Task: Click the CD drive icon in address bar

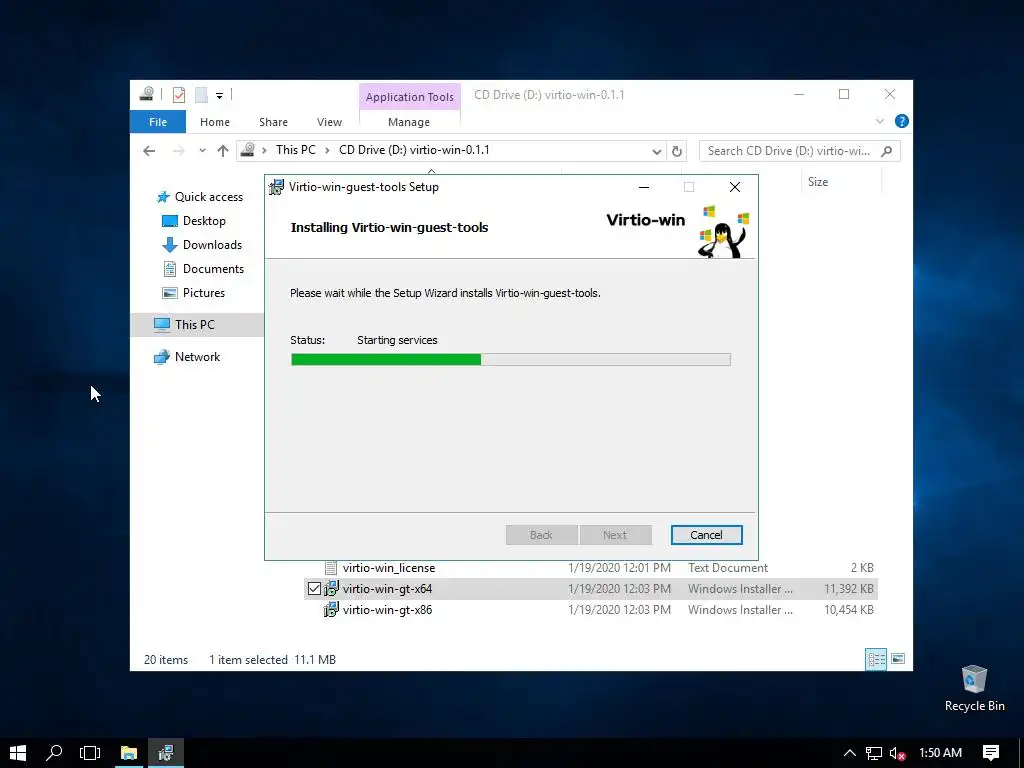Action: point(248,150)
